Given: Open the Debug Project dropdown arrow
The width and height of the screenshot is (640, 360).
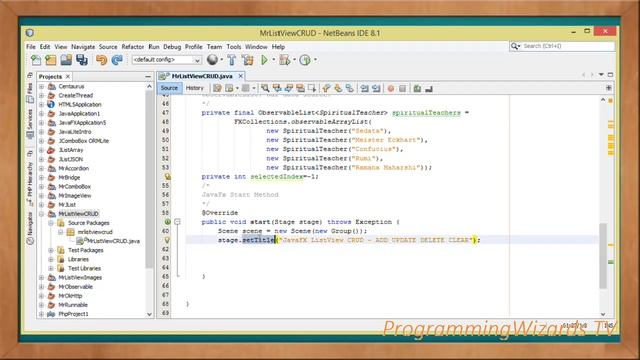Looking at the screenshot, I should tap(294, 60).
